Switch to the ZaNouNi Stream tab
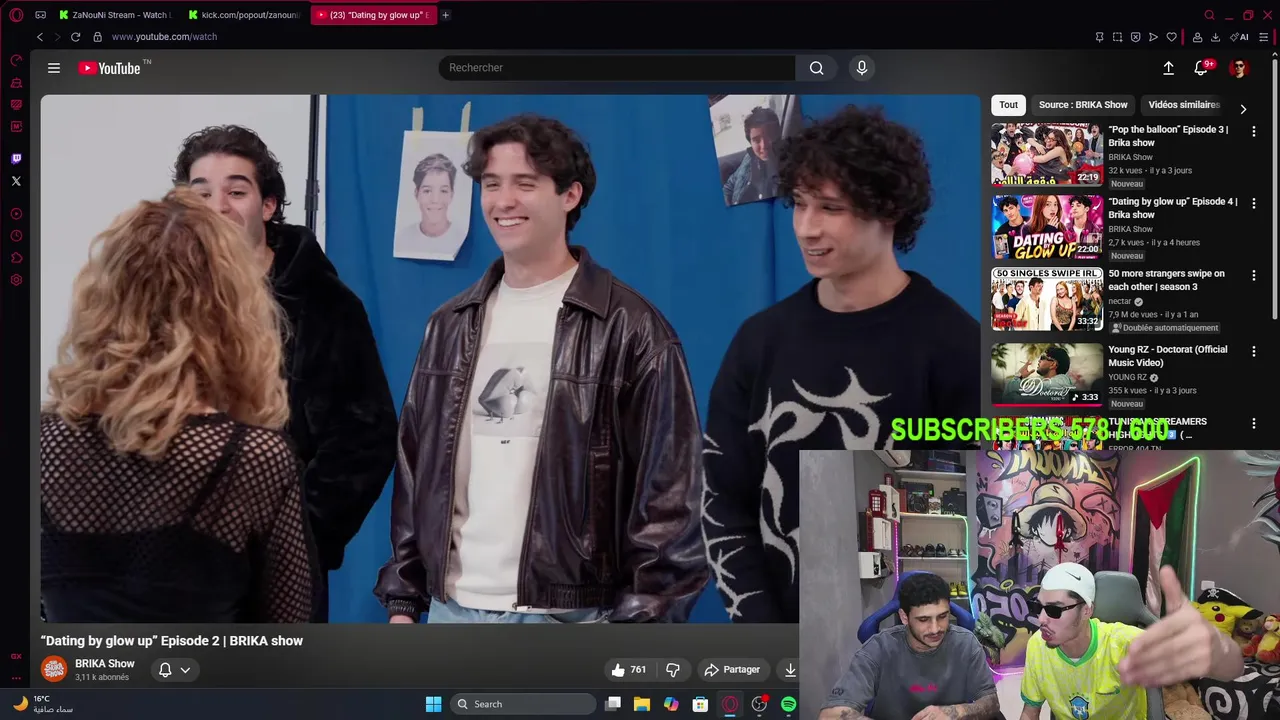This screenshot has height=720, width=1280. [115, 15]
